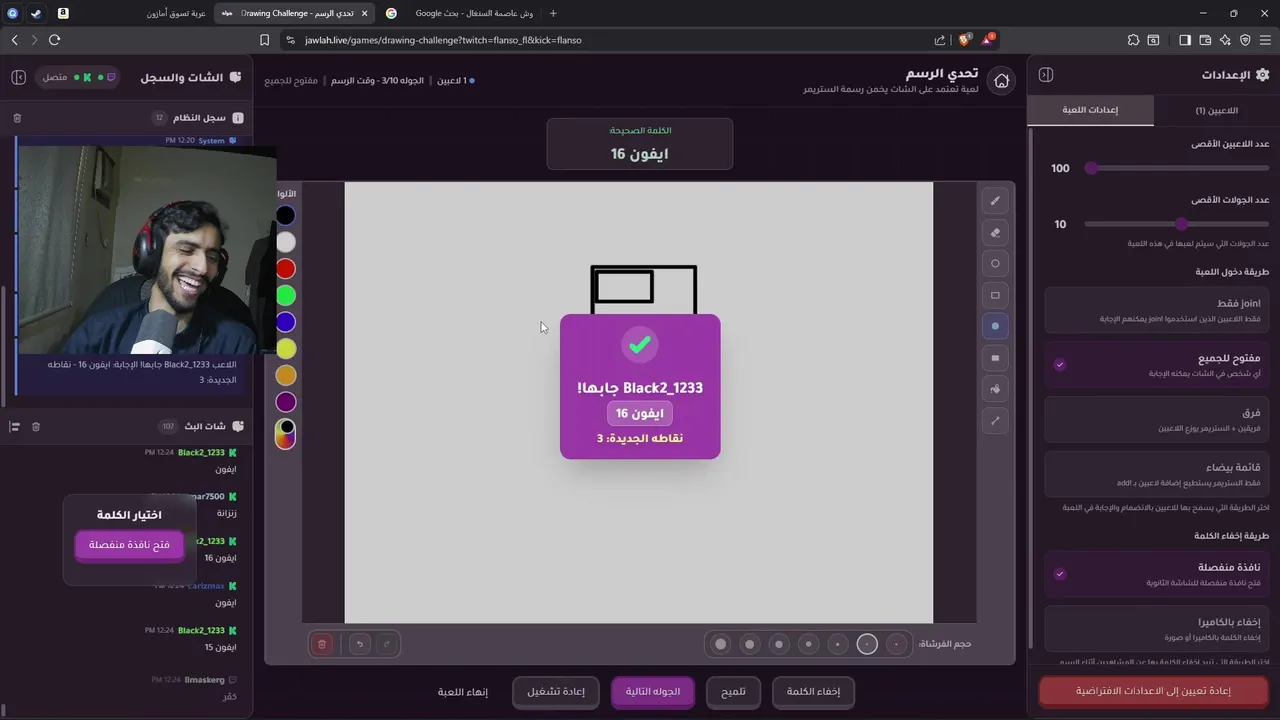Select the pencil drawing tool

(x=995, y=201)
